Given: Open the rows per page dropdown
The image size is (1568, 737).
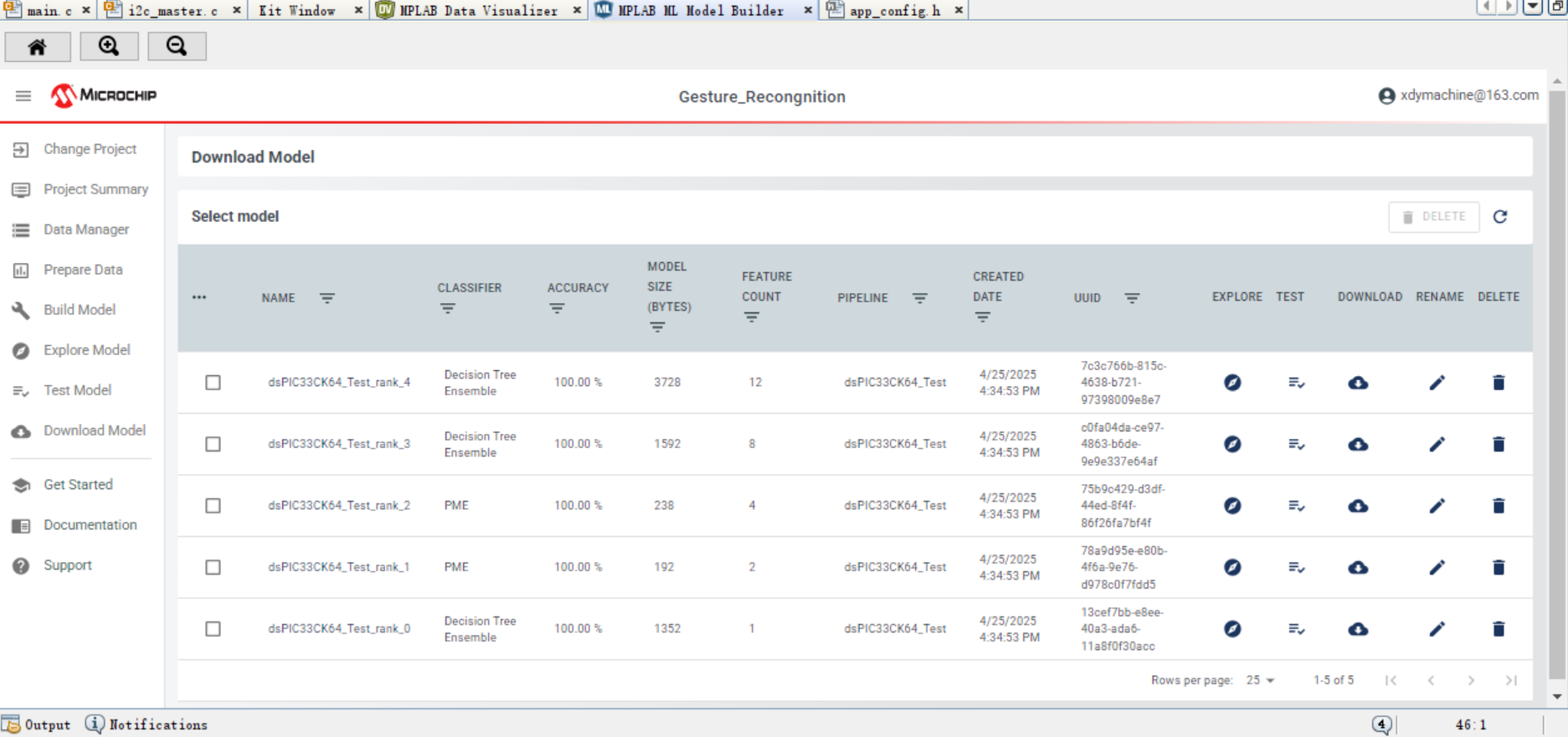Looking at the screenshot, I should 1260,680.
